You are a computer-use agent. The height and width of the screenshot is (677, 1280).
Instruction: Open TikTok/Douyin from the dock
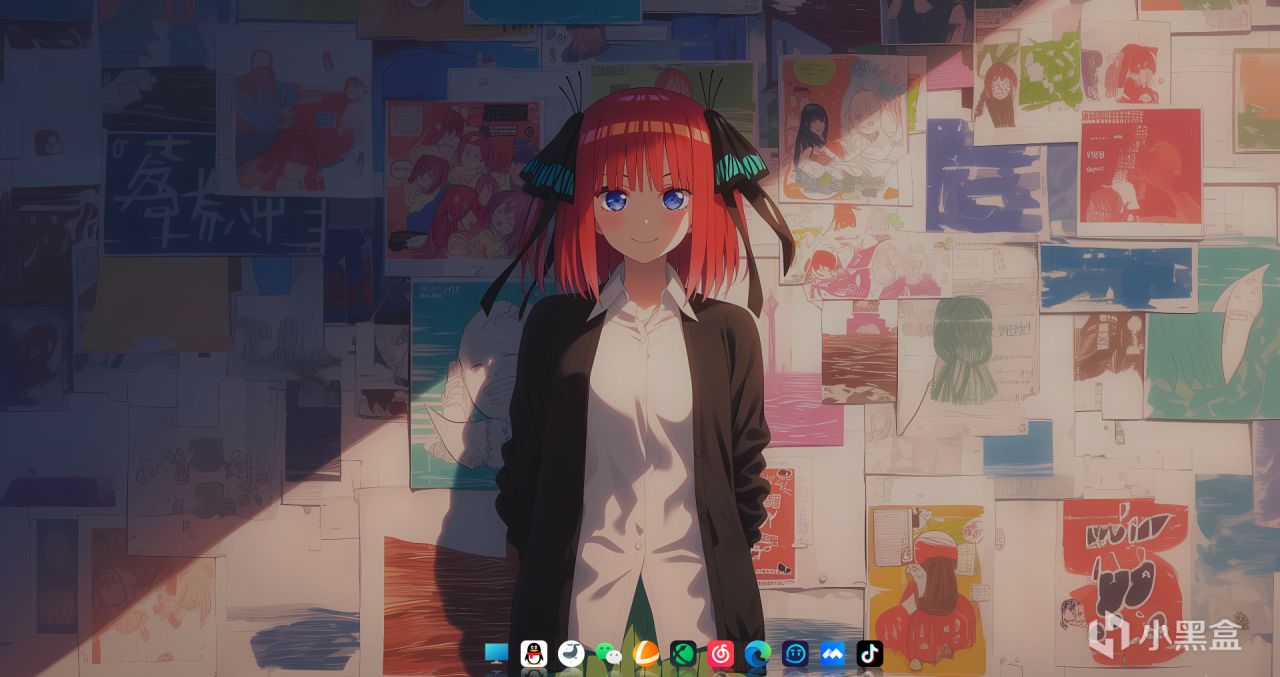(870, 654)
